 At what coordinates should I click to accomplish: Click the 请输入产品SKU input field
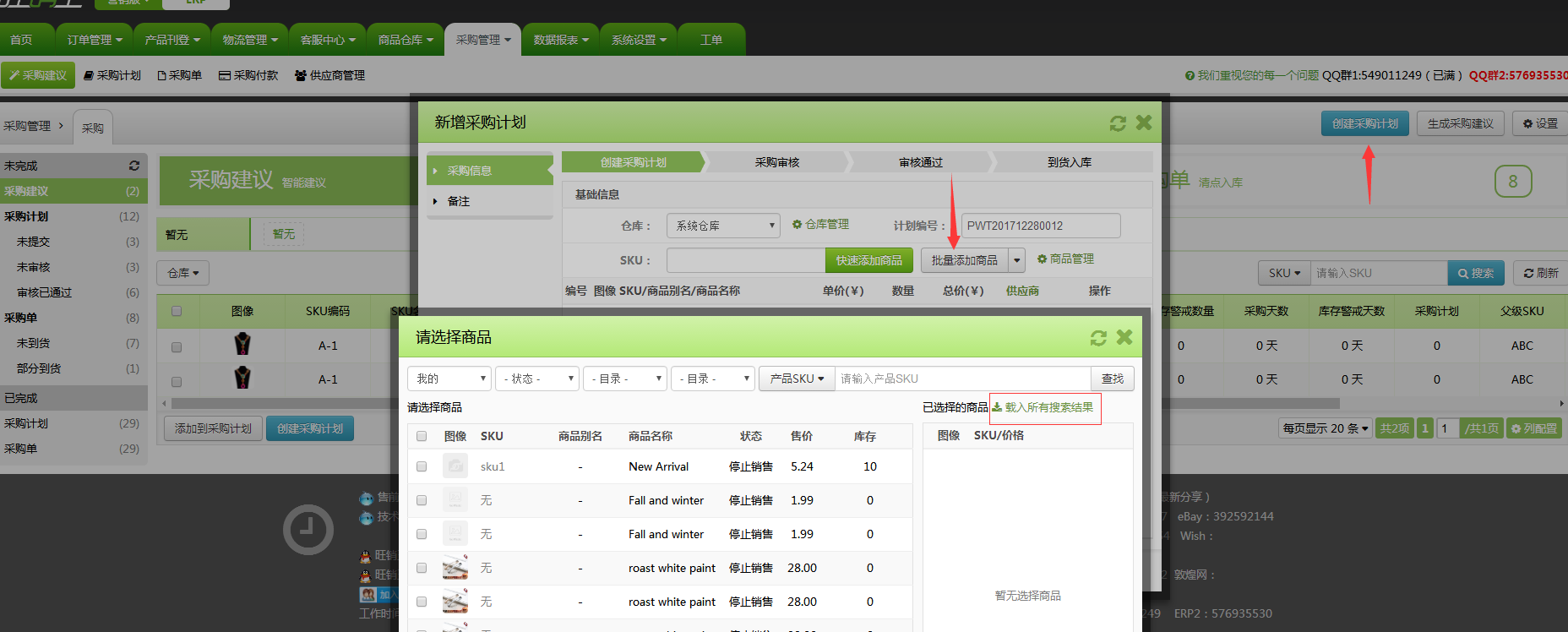coord(961,379)
